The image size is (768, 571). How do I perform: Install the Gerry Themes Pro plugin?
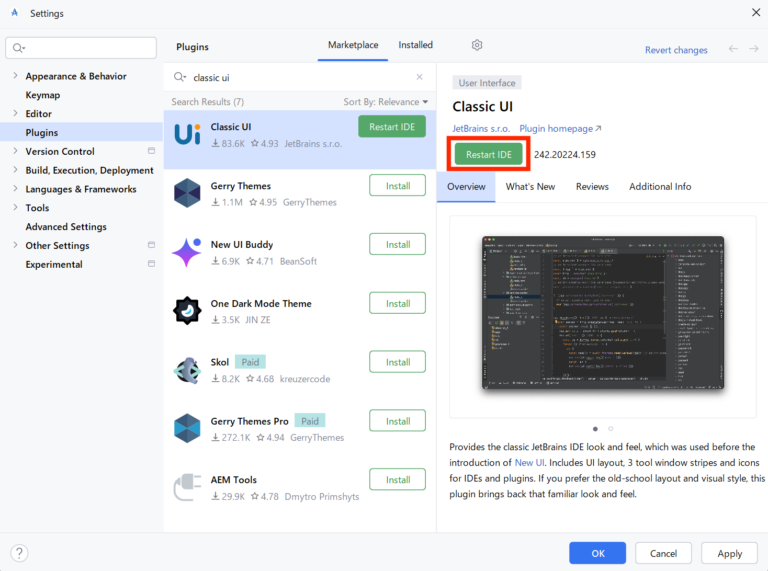[397, 421]
